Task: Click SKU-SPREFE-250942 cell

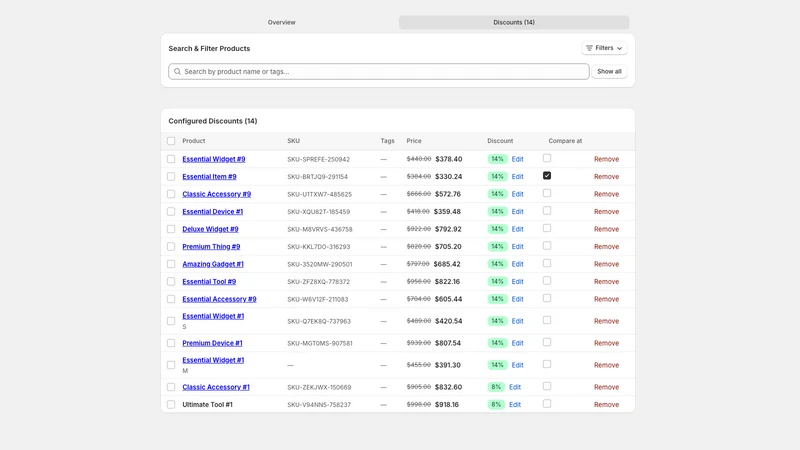Action: tap(318, 159)
